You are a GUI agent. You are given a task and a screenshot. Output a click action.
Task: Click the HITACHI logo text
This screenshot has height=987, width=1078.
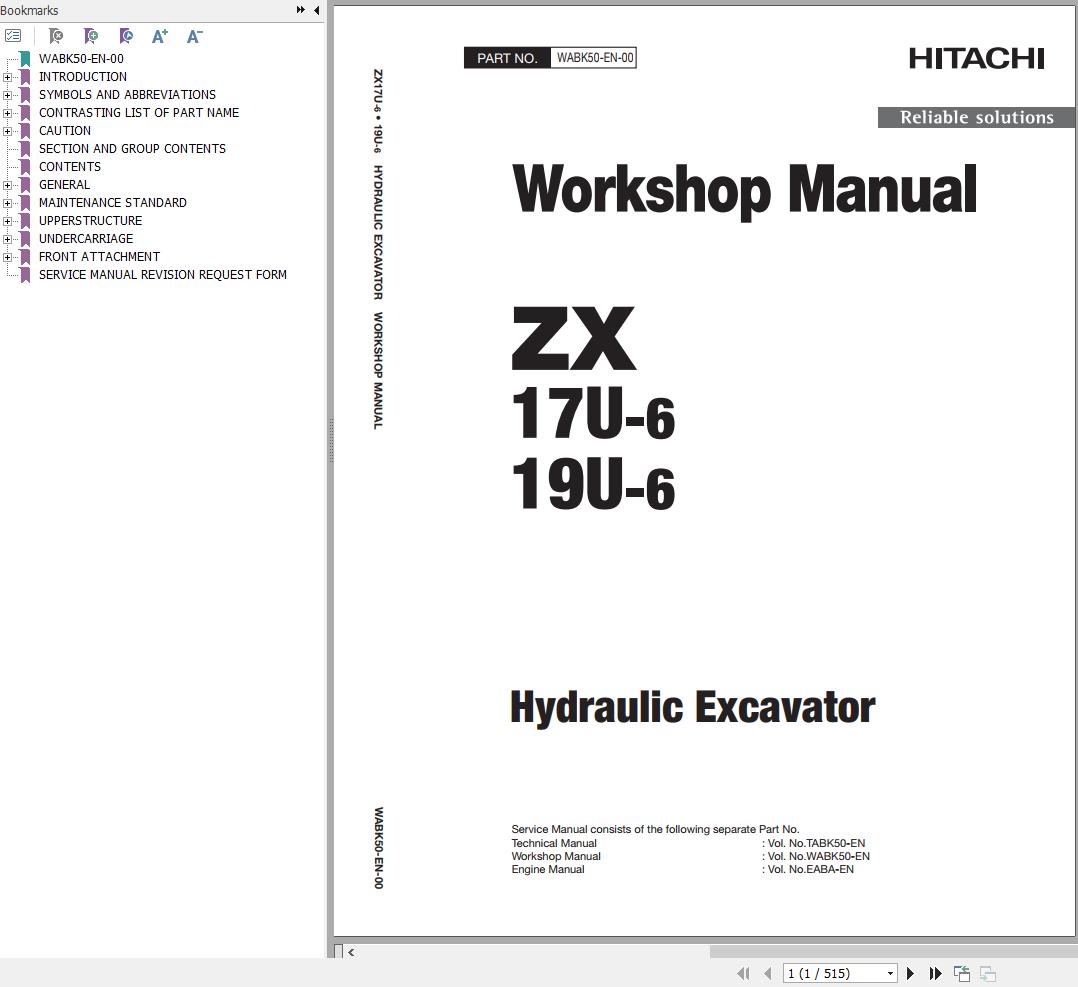point(976,59)
